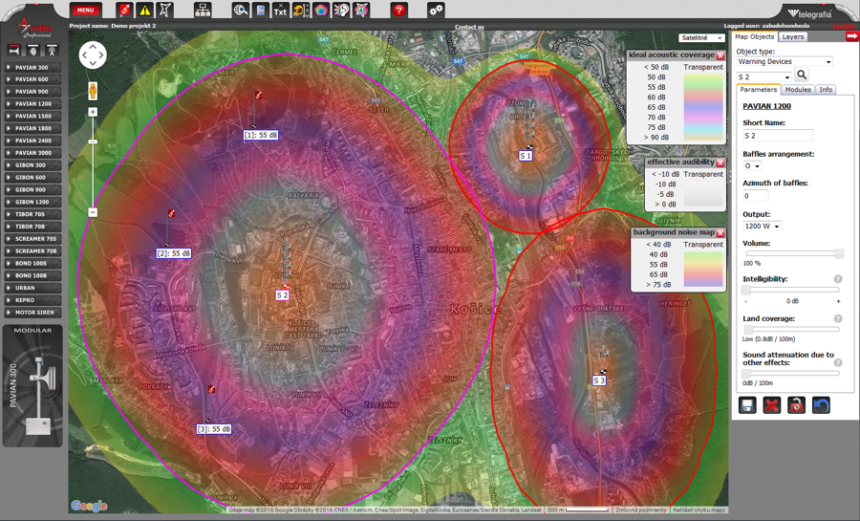Open the Satelitné map type dropdown

point(701,38)
